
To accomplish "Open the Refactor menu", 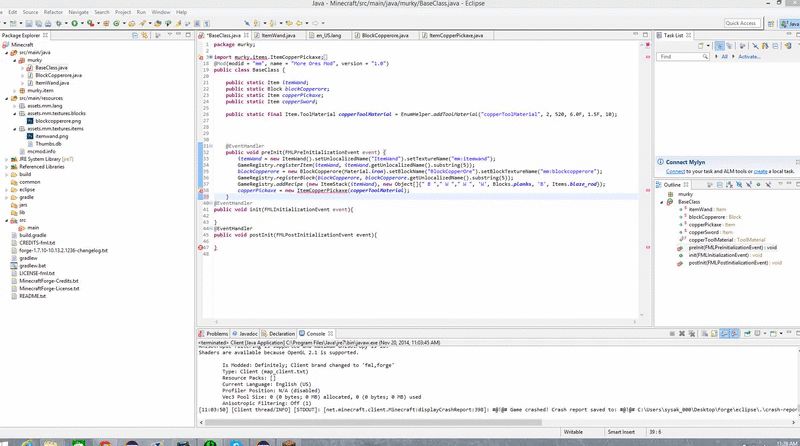I will tap(53, 12).
